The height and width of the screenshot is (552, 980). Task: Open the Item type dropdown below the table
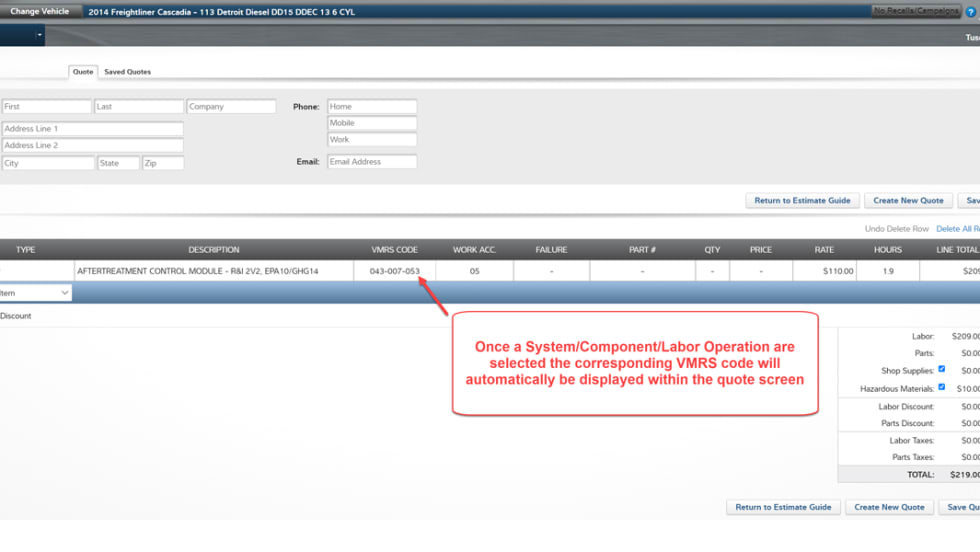pos(35,293)
